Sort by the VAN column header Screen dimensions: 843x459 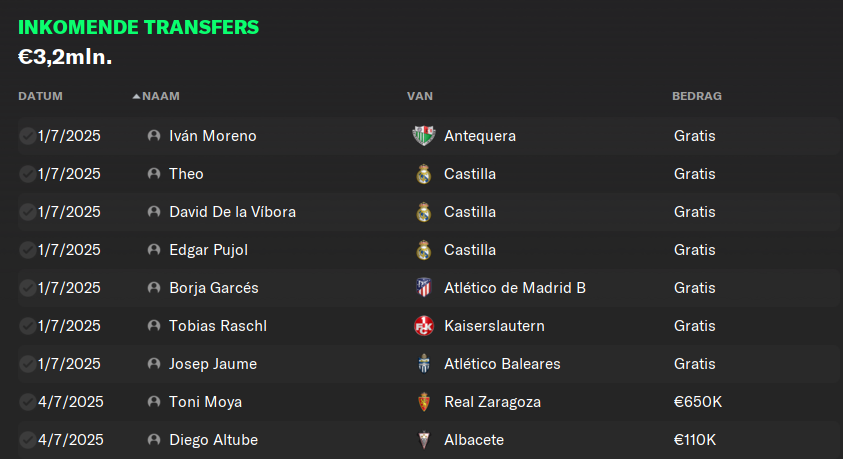420,96
